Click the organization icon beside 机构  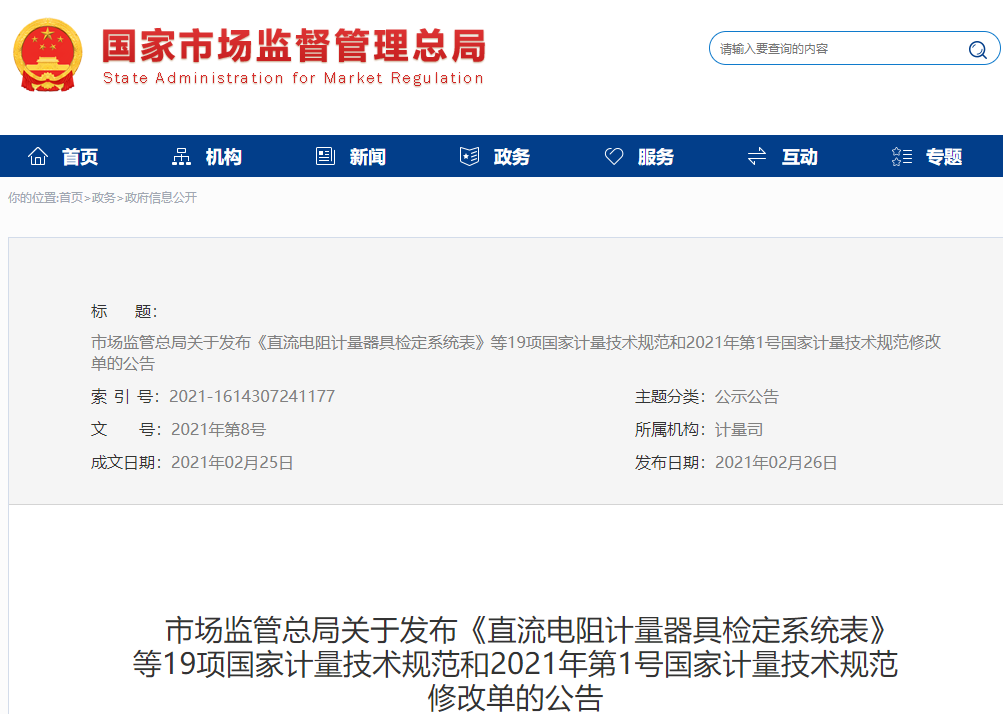point(181,157)
